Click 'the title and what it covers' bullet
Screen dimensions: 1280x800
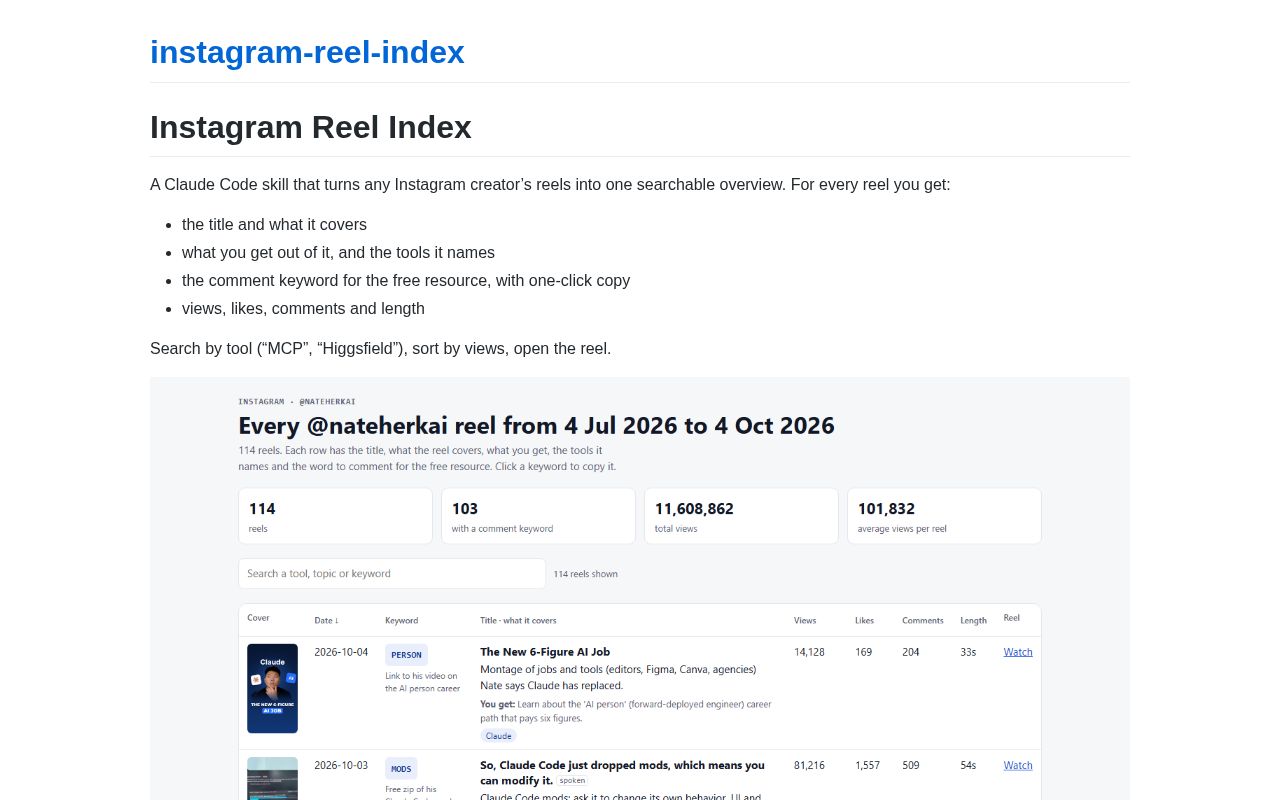pyautogui.click(x=274, y=225)
